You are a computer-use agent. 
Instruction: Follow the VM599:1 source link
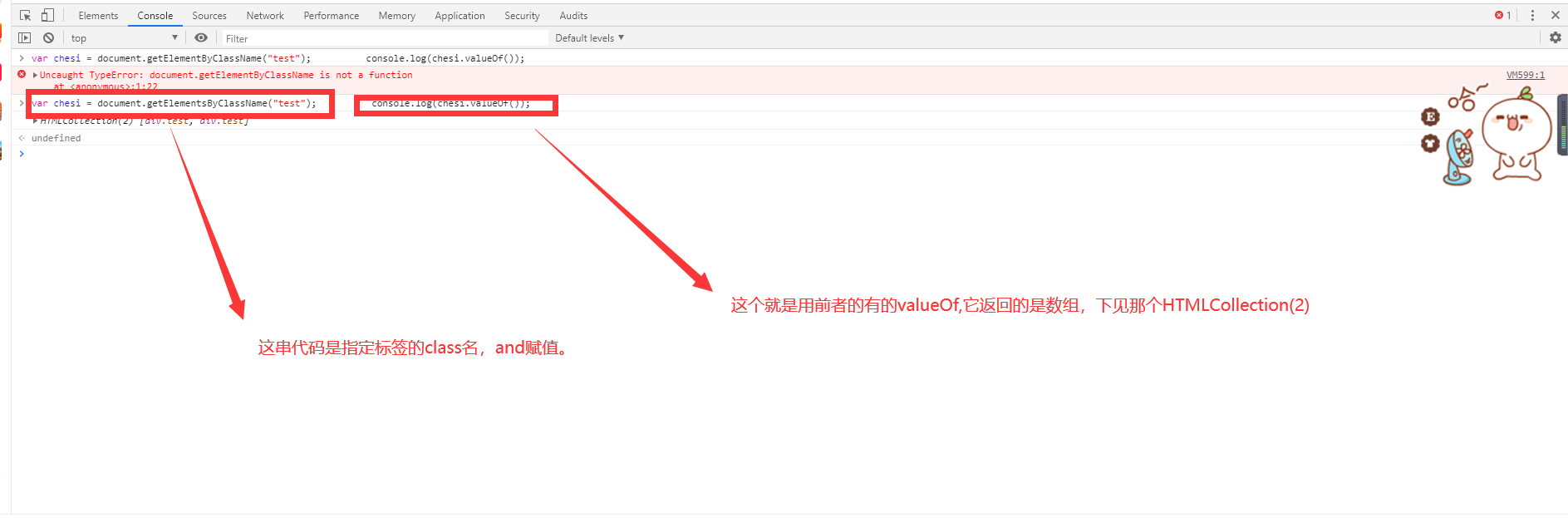(1526, 75)
